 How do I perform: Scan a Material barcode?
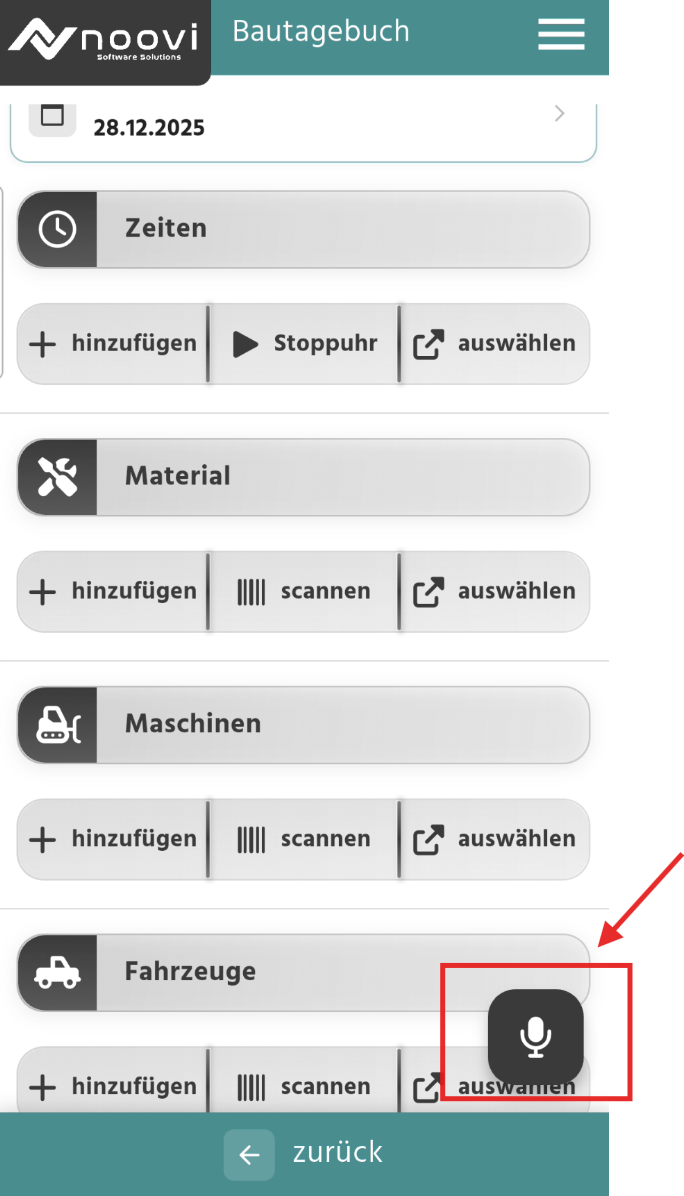click(303, 592)
